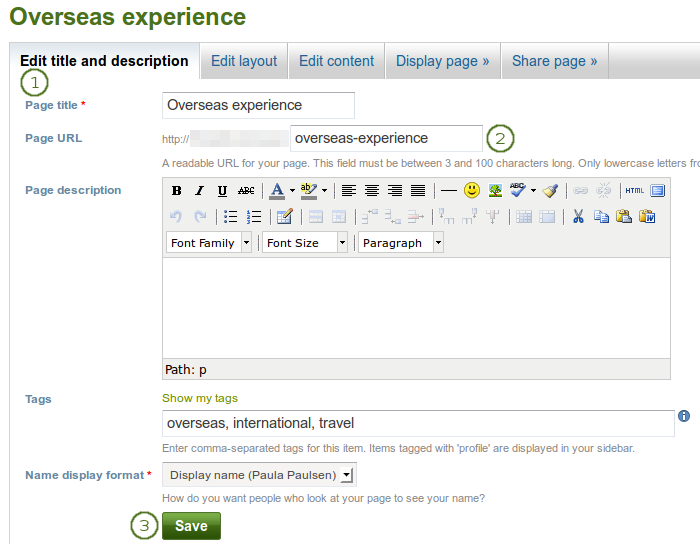
Task: Toggle strikethrough text formatting
Action: [x=245, y=191]
